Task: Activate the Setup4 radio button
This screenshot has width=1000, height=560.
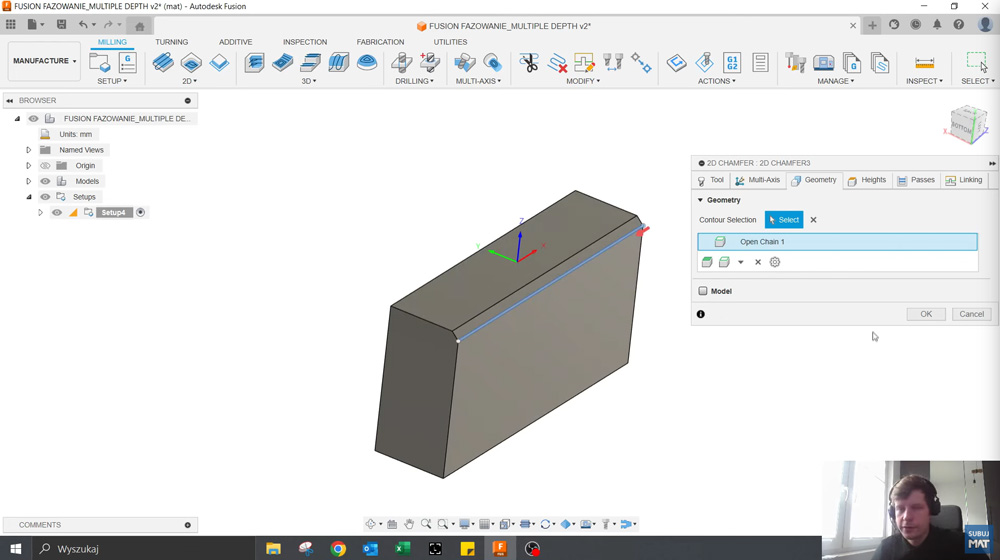Action: pos(141,212)
